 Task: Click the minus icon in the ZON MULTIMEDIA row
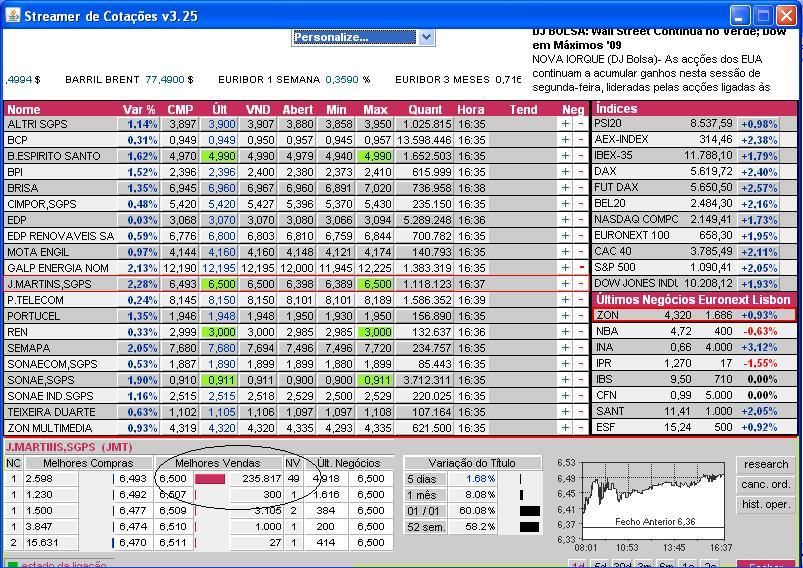point(581,428)
